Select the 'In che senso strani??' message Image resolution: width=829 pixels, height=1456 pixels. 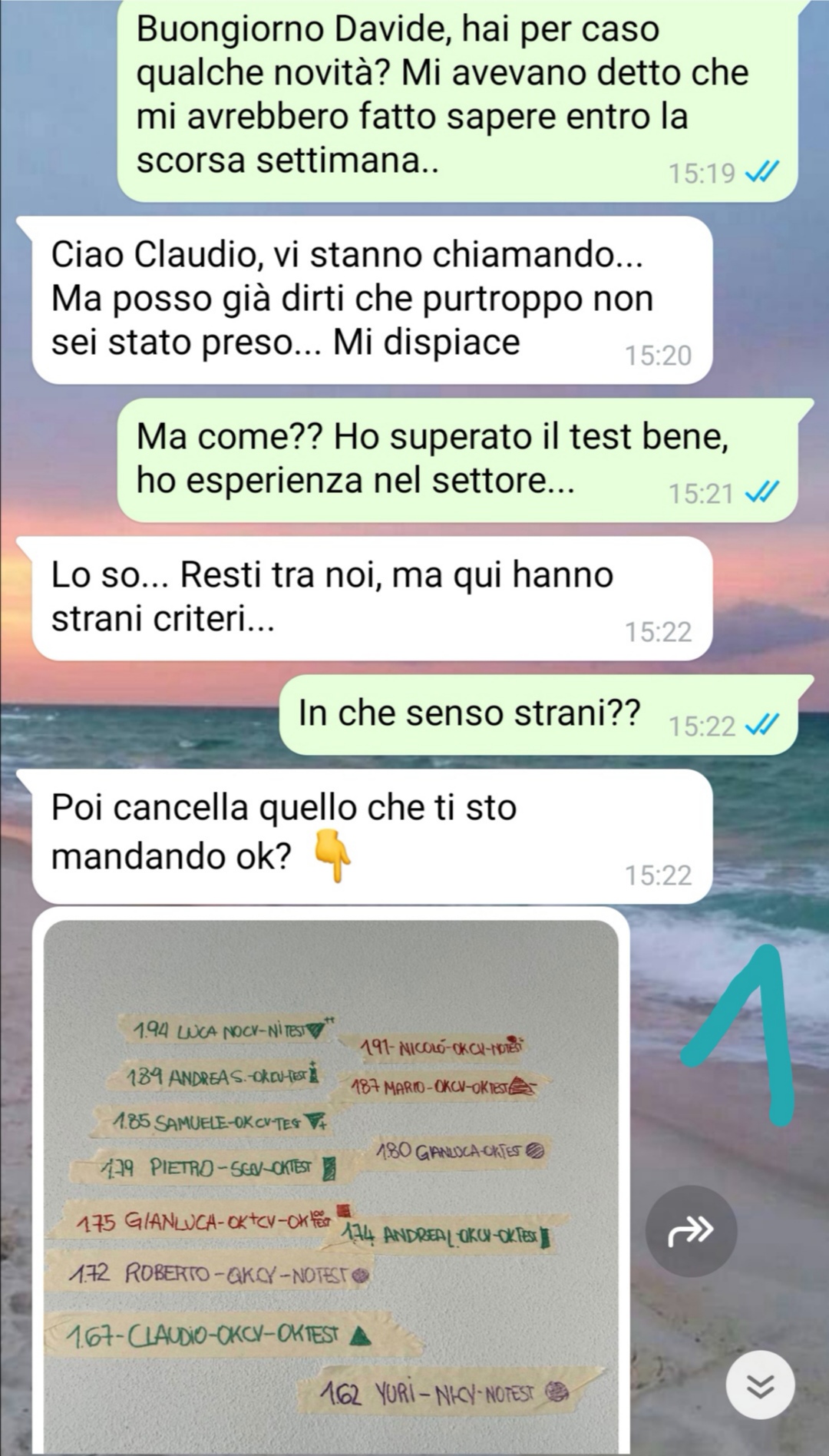[x=538, y=715]
